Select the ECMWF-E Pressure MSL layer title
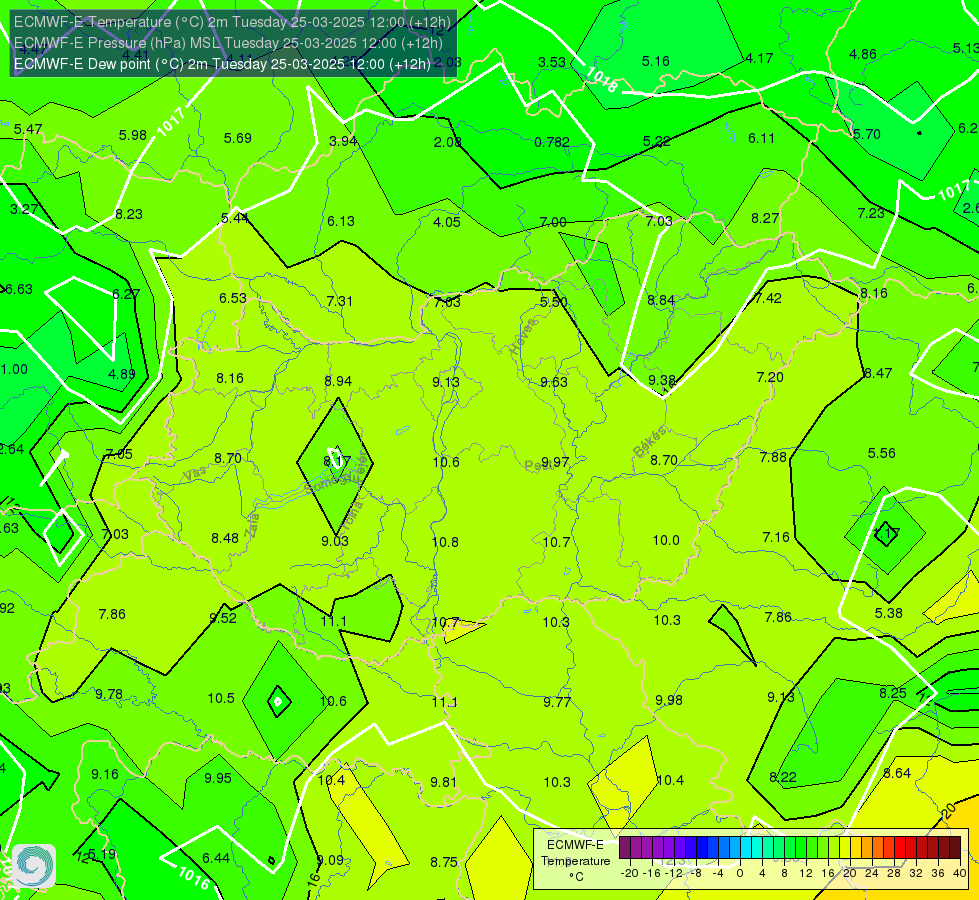Viewport: 979px width, 900px height. pyautogui.click(x=228, y=43)
